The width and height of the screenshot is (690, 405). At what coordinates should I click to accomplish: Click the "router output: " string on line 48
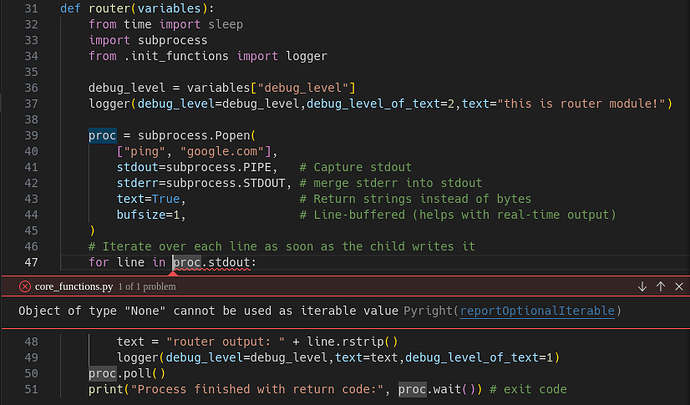point(225,342)
